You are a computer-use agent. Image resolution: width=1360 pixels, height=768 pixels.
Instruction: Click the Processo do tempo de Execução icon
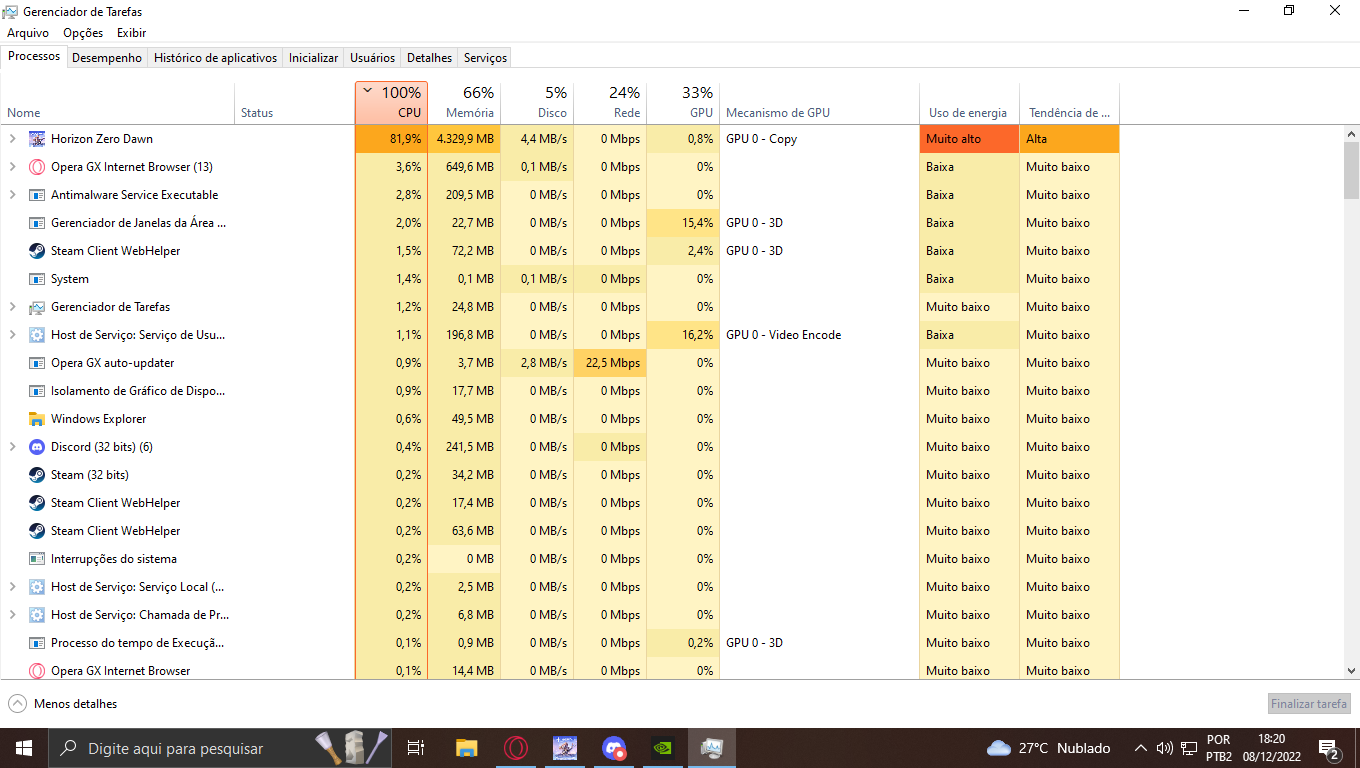(37, 643)
